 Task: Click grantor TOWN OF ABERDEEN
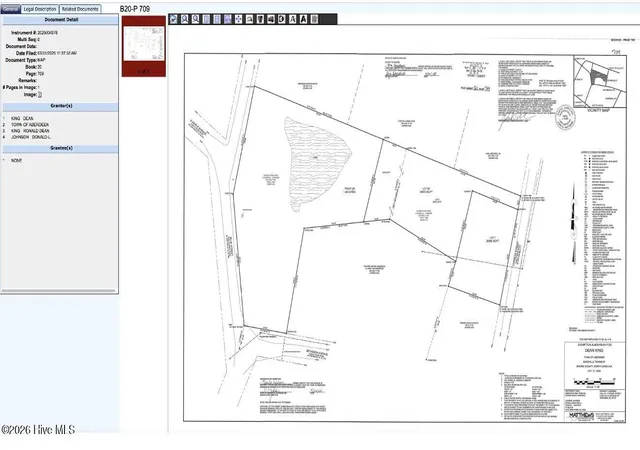click(30, 125)
